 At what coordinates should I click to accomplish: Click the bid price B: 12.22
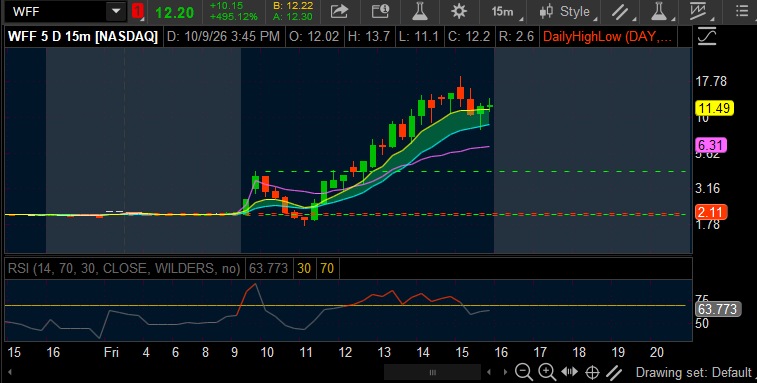click(x=293, y=6)
